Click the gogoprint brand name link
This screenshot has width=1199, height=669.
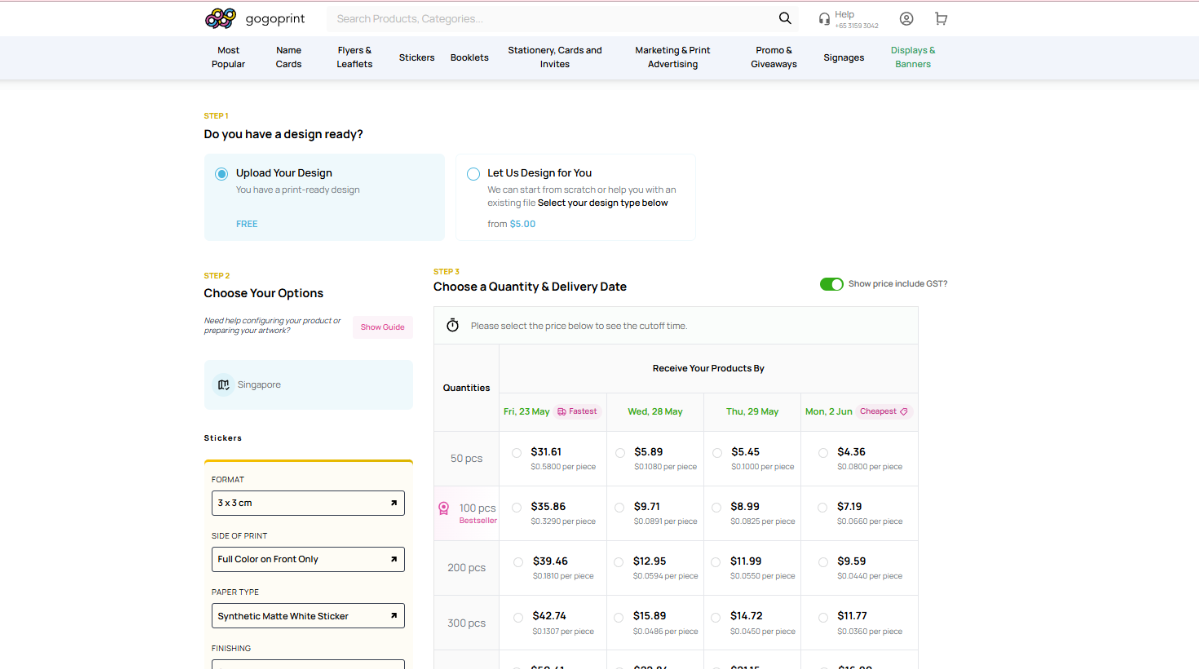tap(275, 19)
